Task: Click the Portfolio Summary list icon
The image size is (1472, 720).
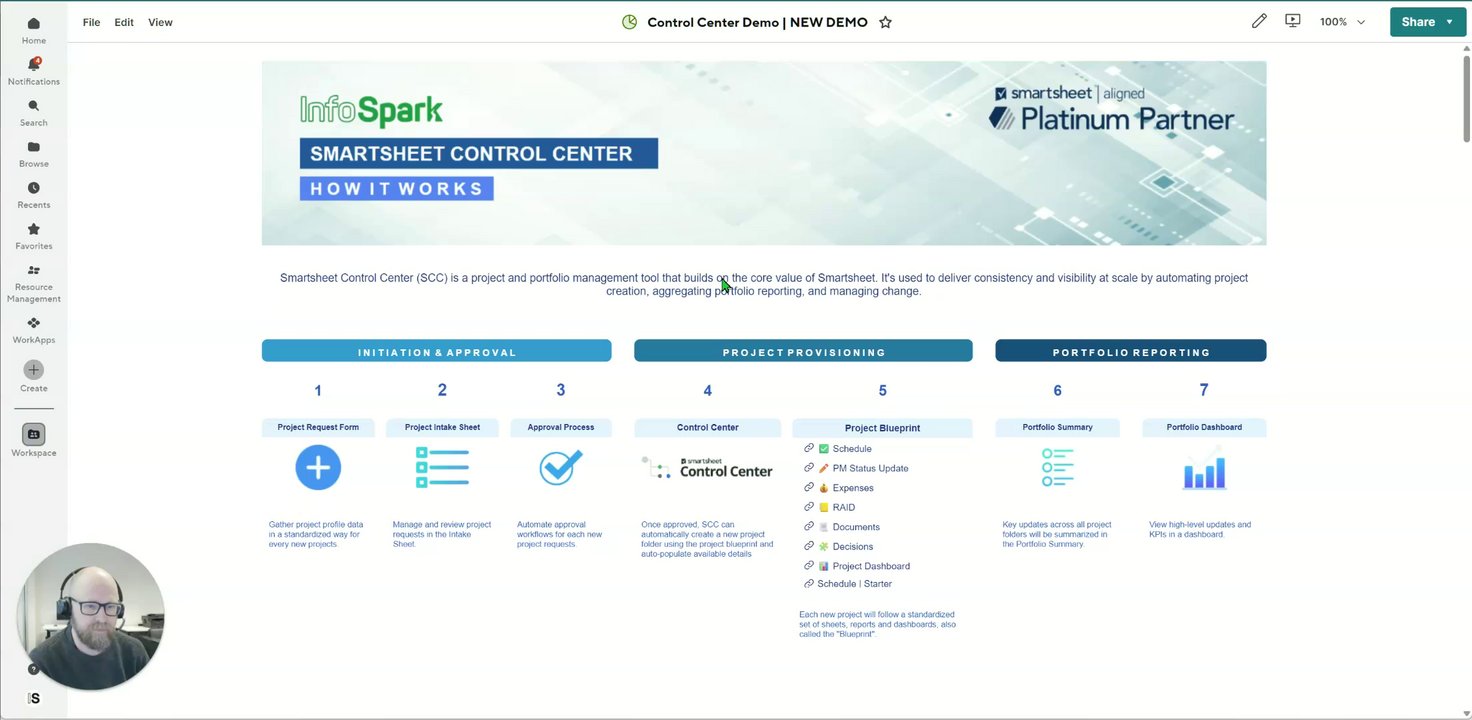Action: click(x=1057, y=467)
